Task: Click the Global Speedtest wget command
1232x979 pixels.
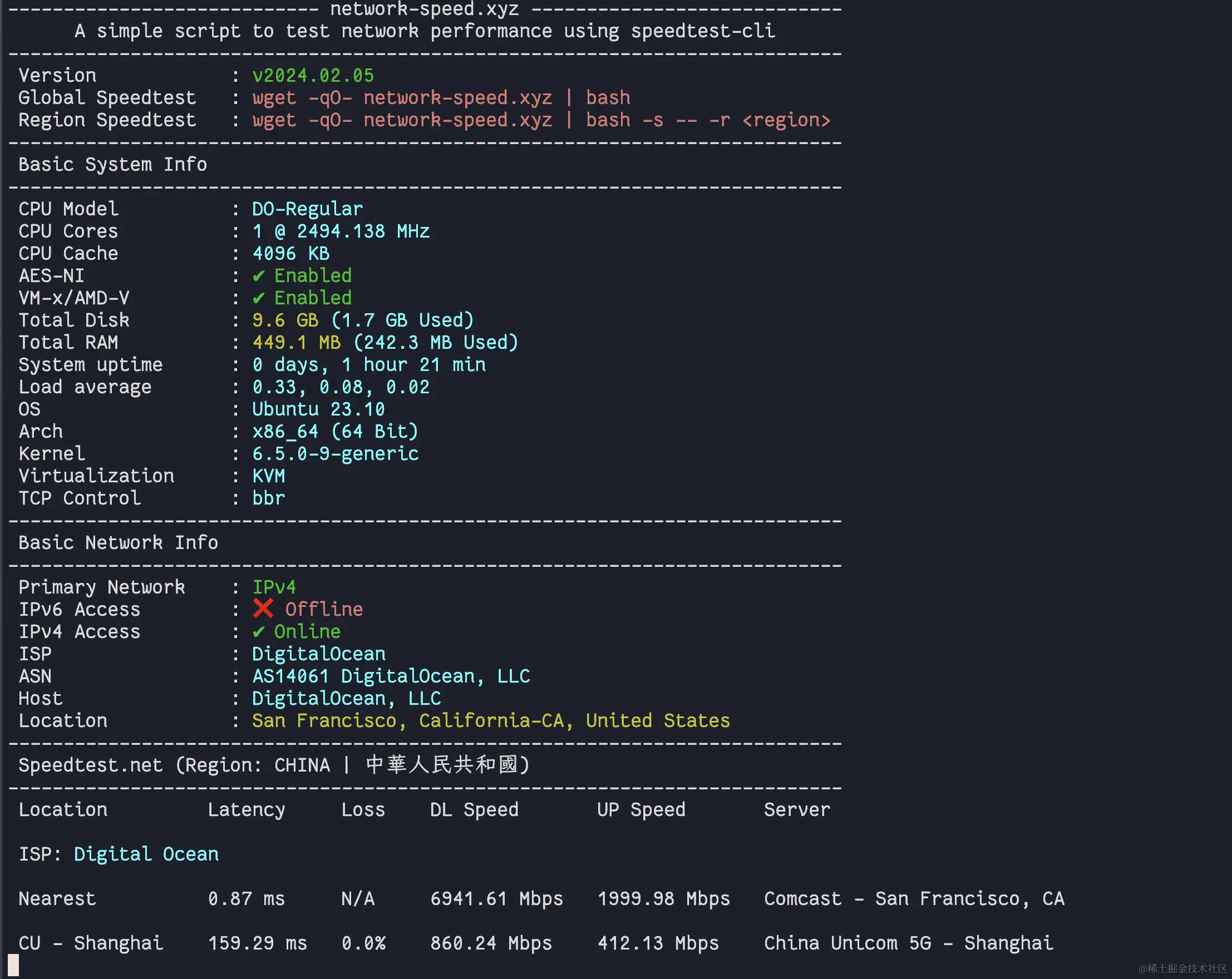Action: [x=441, y=98]
